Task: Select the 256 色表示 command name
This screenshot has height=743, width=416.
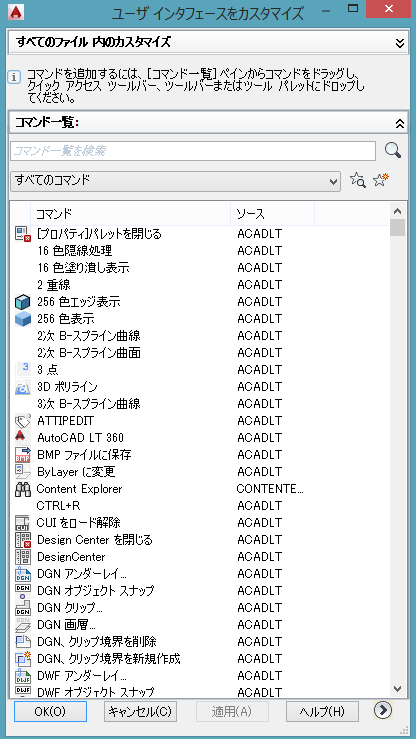Action: (x=66, y=319)
